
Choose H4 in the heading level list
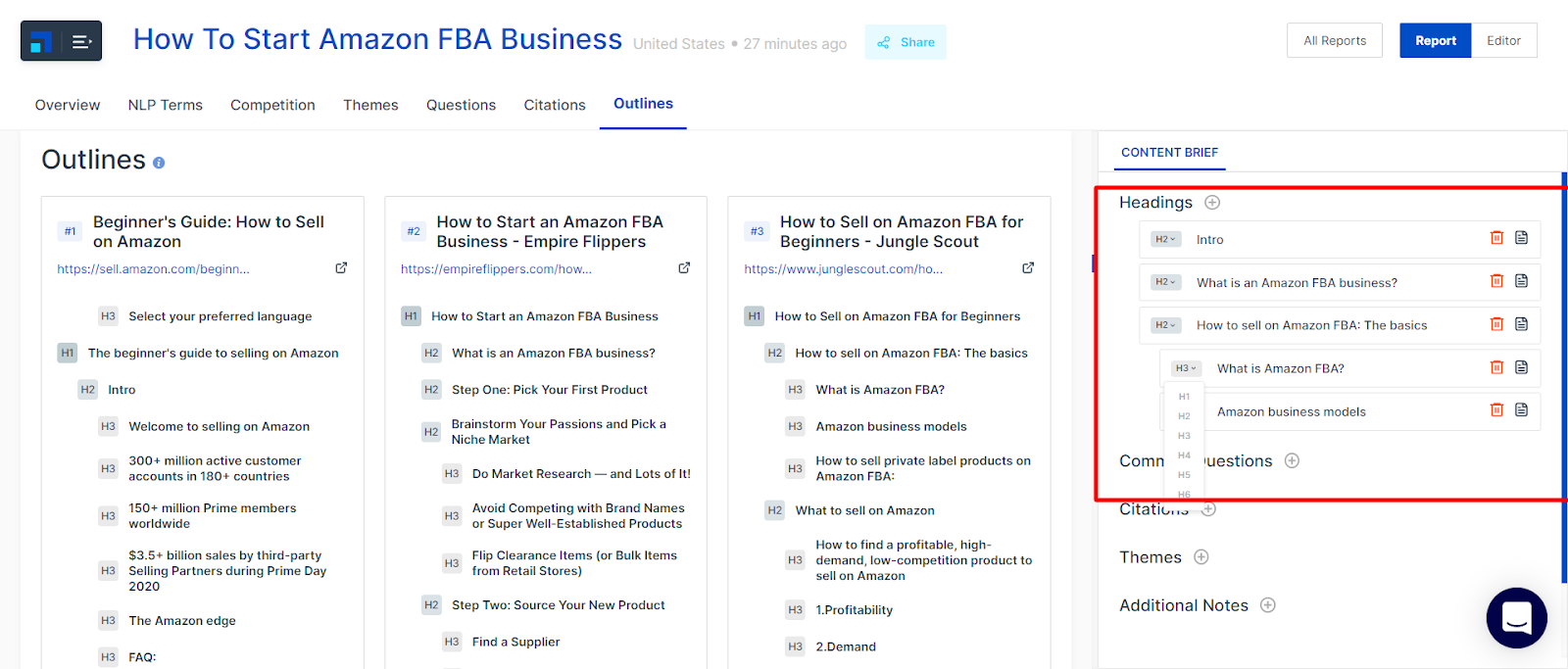click(1184, 455)
